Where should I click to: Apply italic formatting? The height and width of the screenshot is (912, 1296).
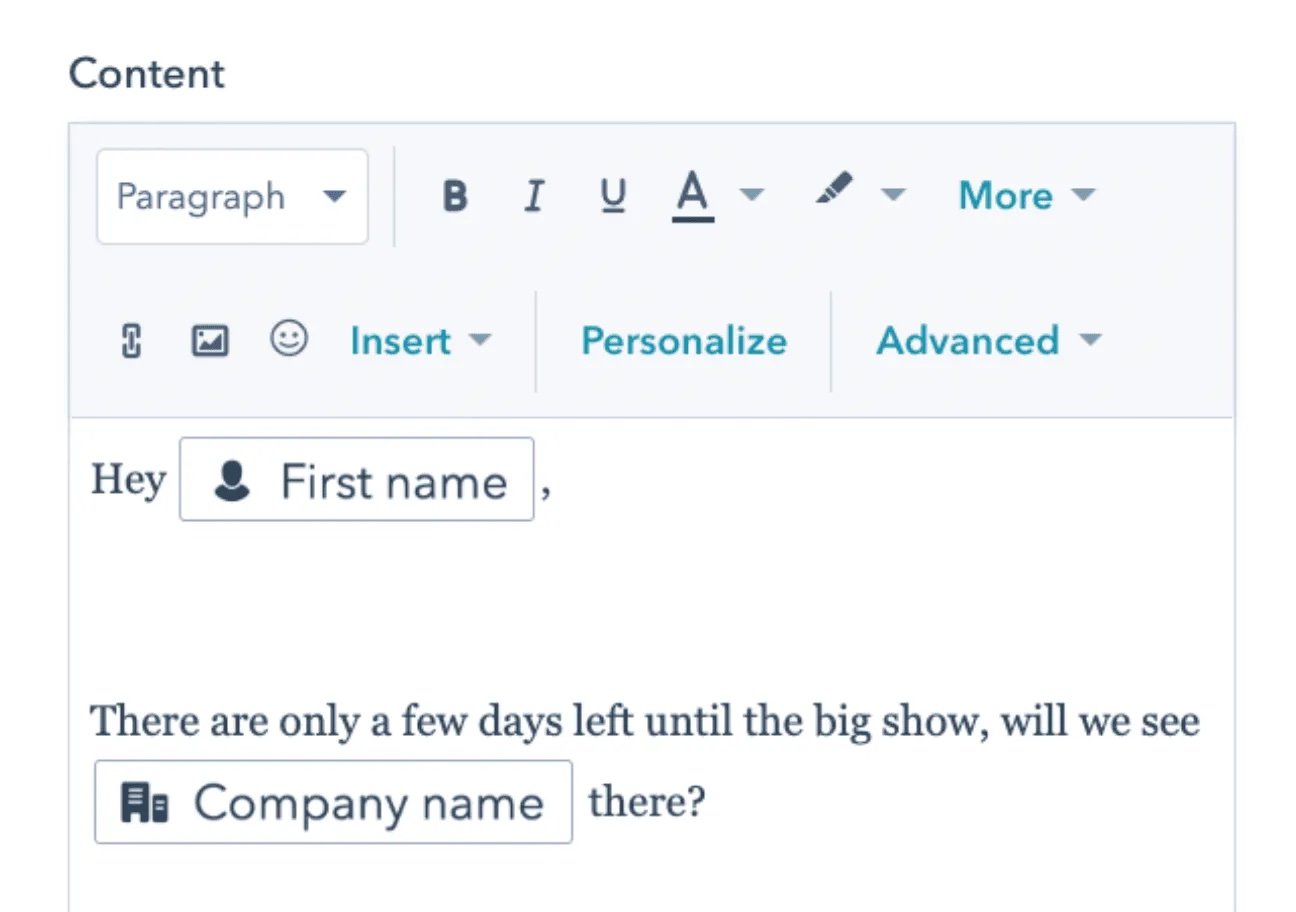pyautogui.click(x=534, y=196)
